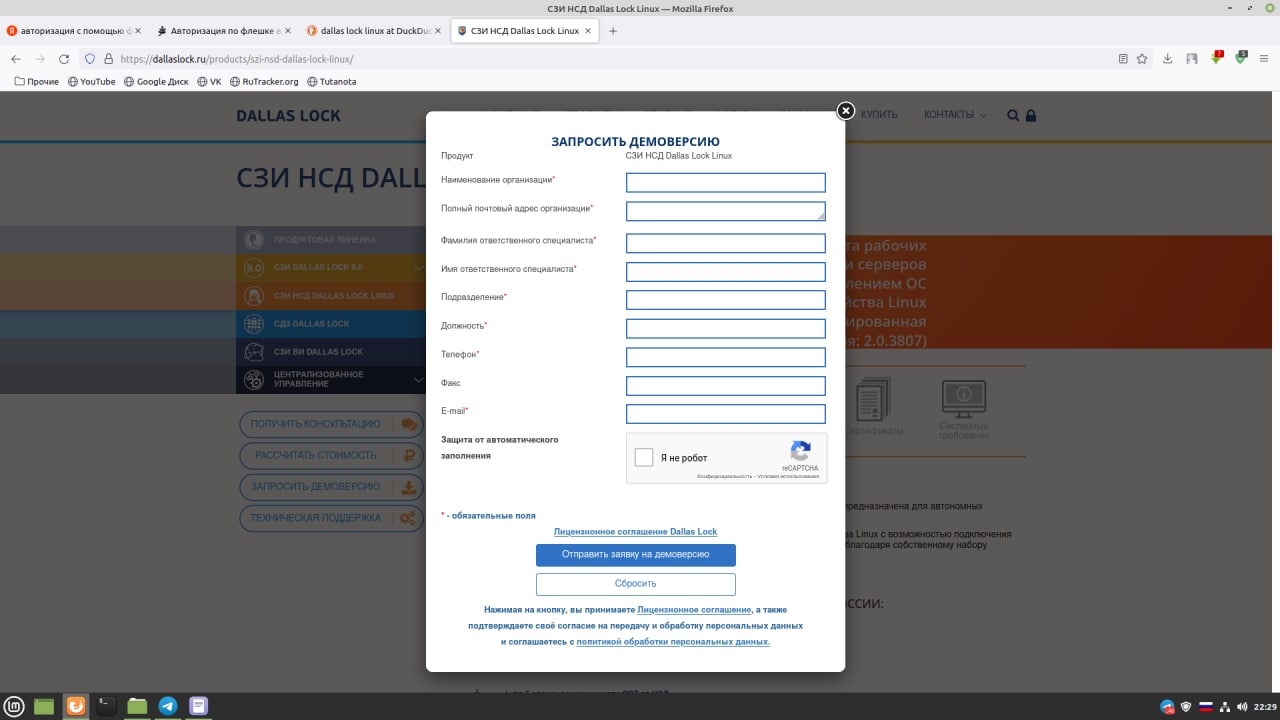Tick the reCAPTCHA "Я не робот" checkbox
Viewport: 1280px width, 720px height.
coord(644,458)
